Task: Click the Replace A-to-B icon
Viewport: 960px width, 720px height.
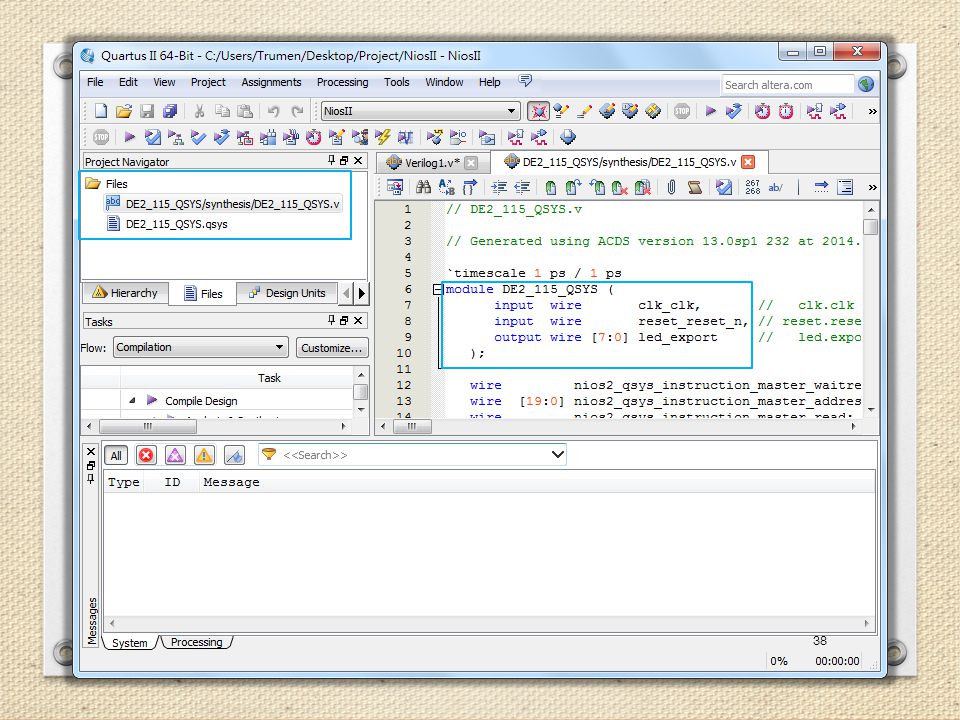Action: (x=446, y=187)
